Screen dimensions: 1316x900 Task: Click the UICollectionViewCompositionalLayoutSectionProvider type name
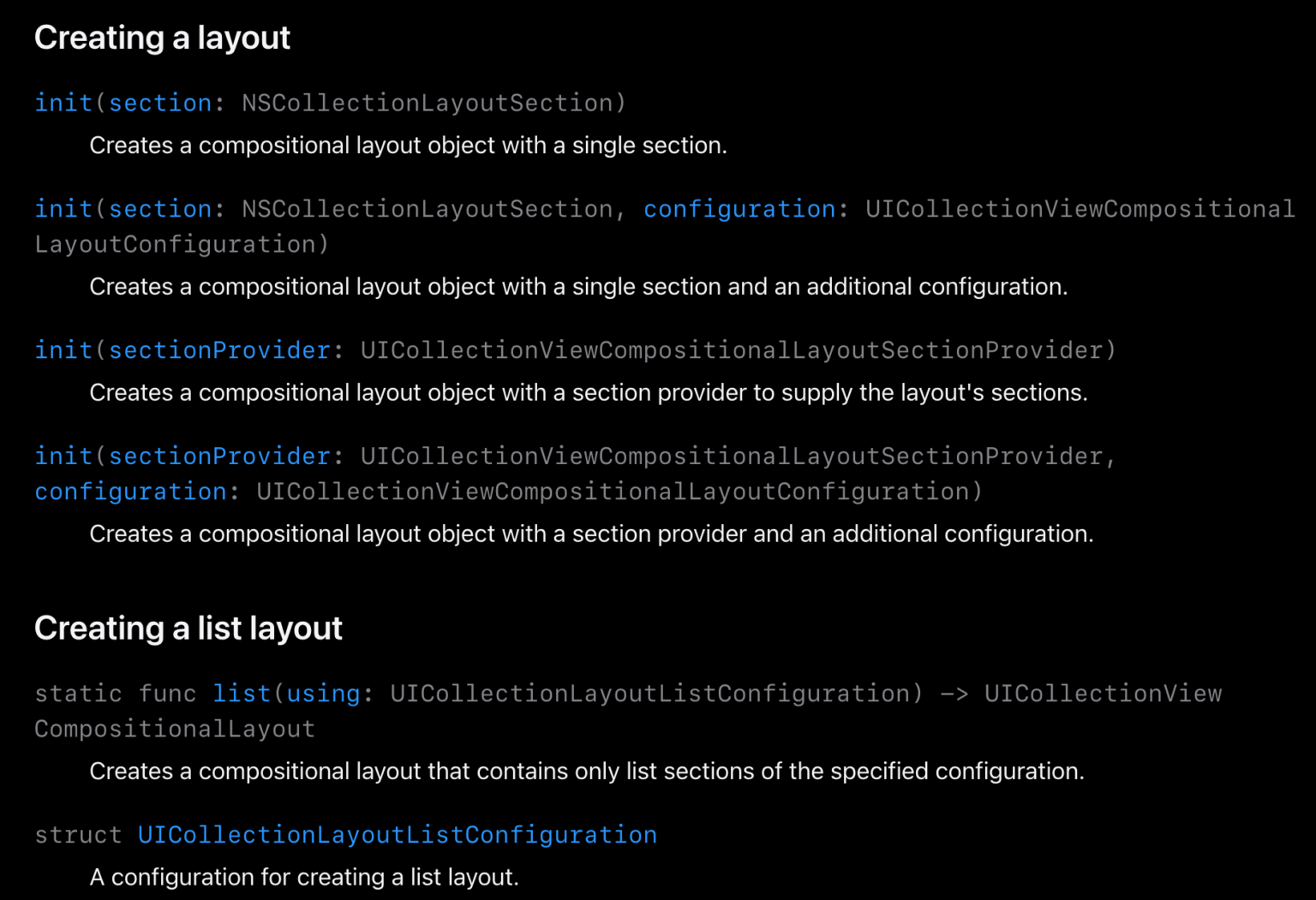pos(730,350)
